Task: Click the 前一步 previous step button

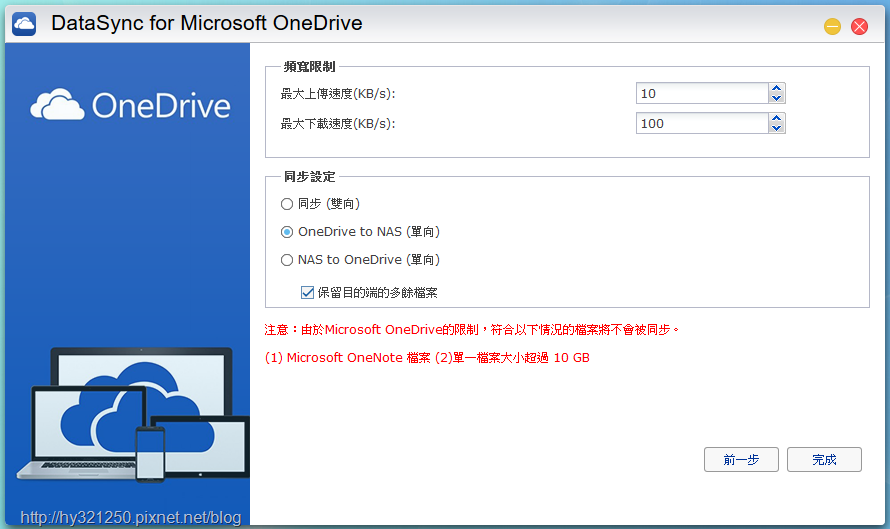Action: point(741,459)
